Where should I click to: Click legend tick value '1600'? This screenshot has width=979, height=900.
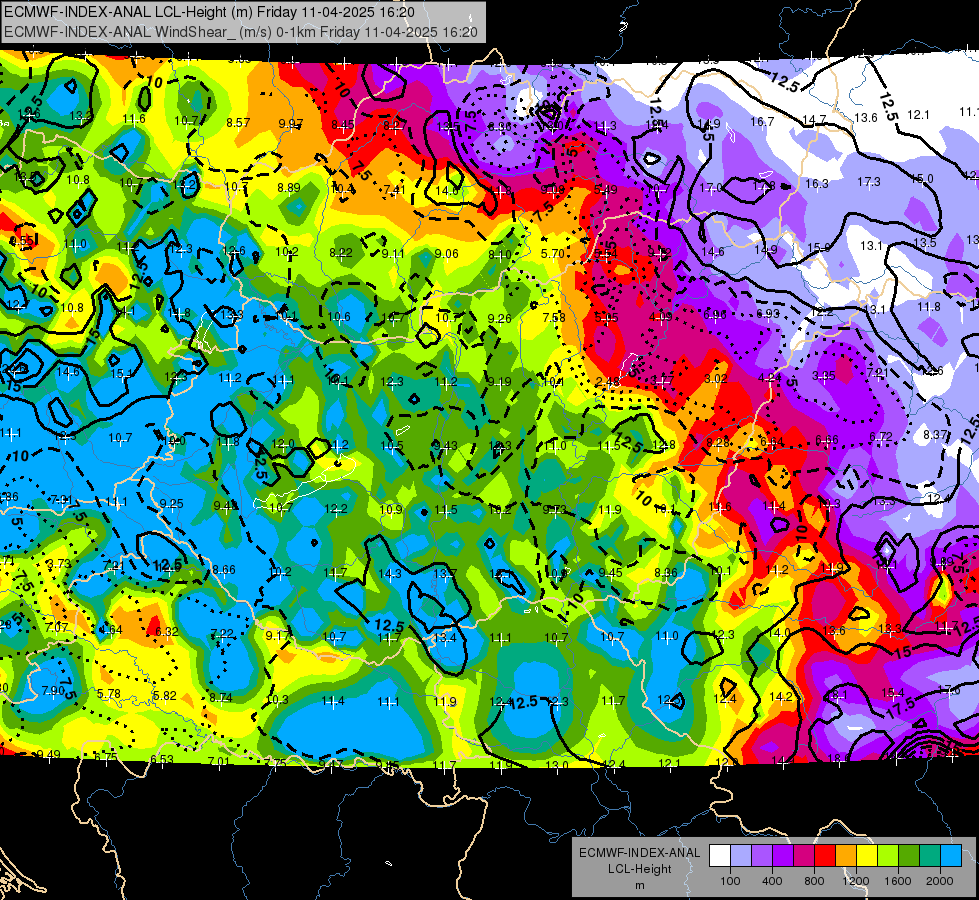coord(898,881)
